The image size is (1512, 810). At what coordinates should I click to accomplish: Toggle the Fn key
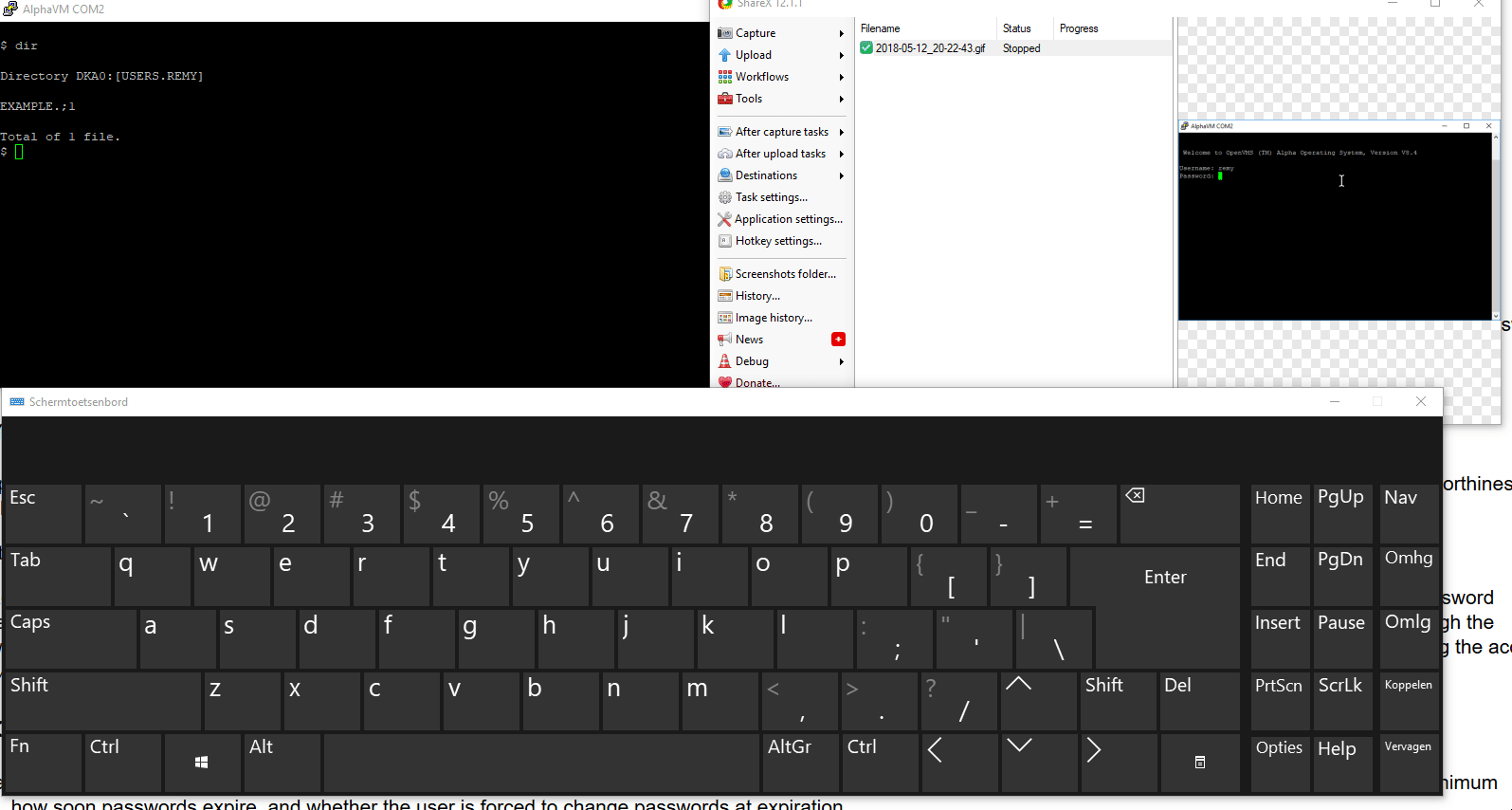pyautogui.click(x=43, y=762)
